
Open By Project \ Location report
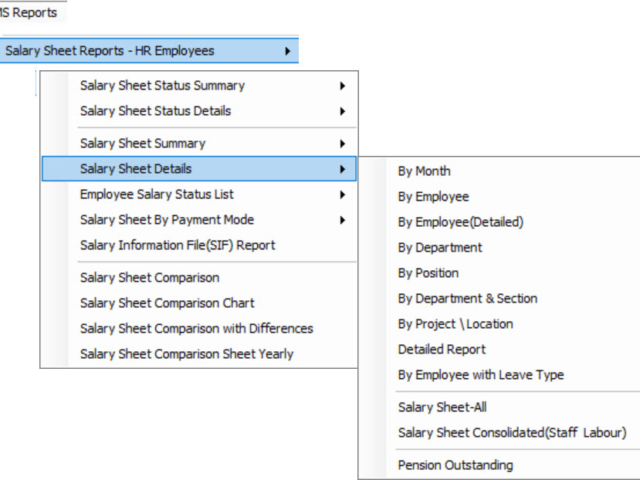[x=455, y=324]
